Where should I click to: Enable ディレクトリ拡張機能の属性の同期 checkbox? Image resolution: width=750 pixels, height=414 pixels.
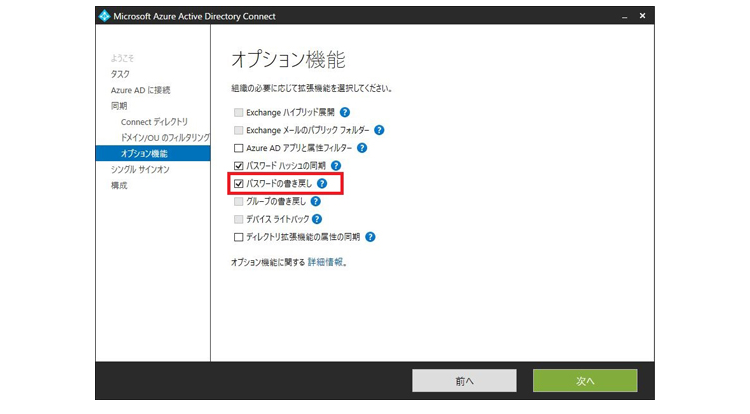click(x=238, y=237)
